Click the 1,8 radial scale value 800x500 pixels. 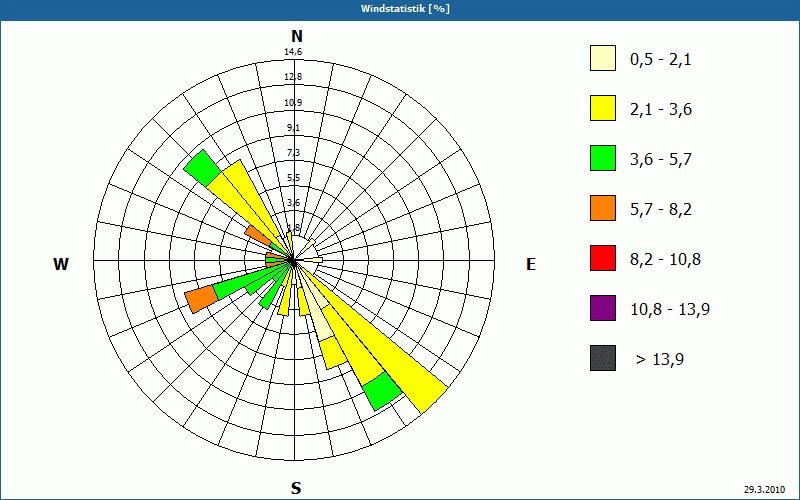(293, 227)
